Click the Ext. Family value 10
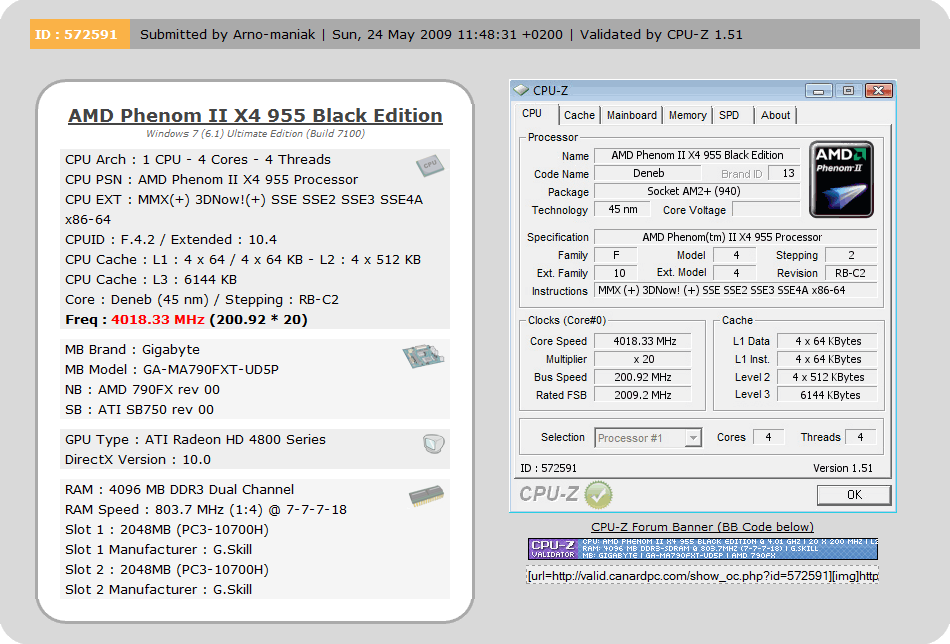 [x=616, y=273]
